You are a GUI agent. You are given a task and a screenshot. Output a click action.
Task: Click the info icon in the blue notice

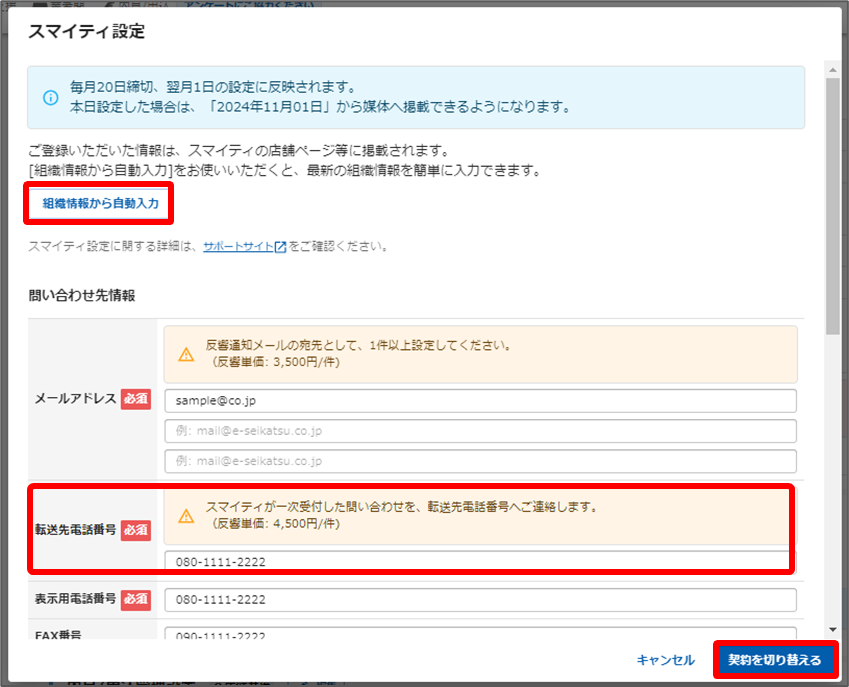(51, 97)
